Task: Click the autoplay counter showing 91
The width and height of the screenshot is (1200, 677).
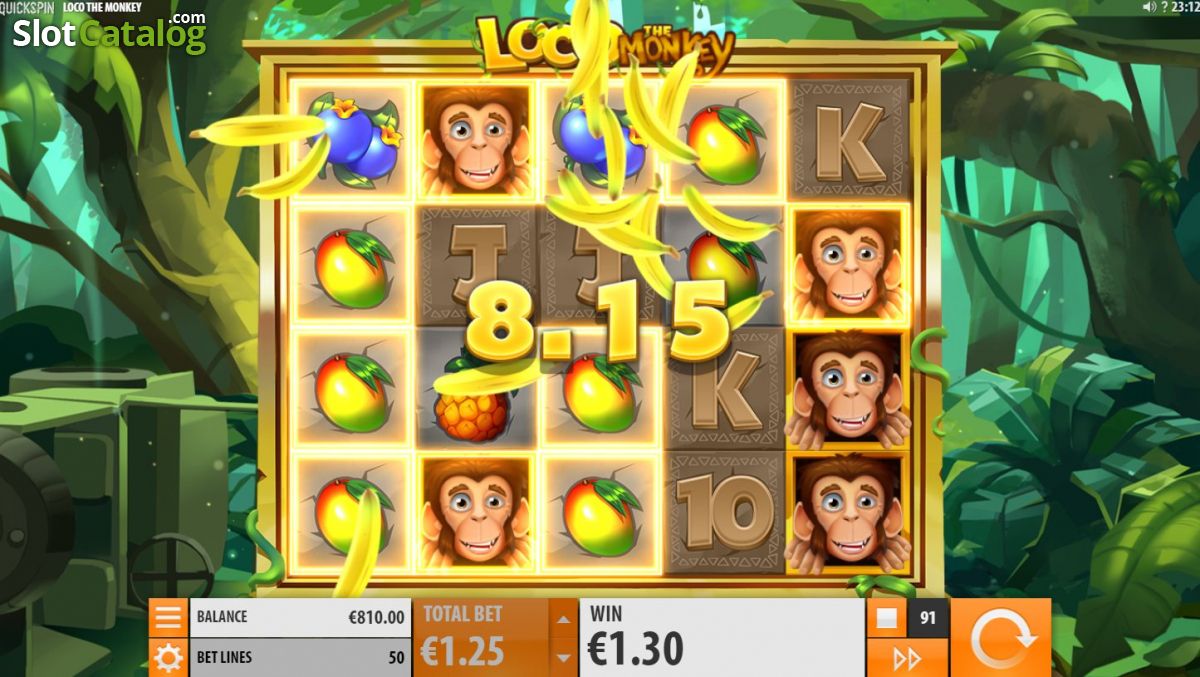Action: pyautogui.click(x=928, y=618)
